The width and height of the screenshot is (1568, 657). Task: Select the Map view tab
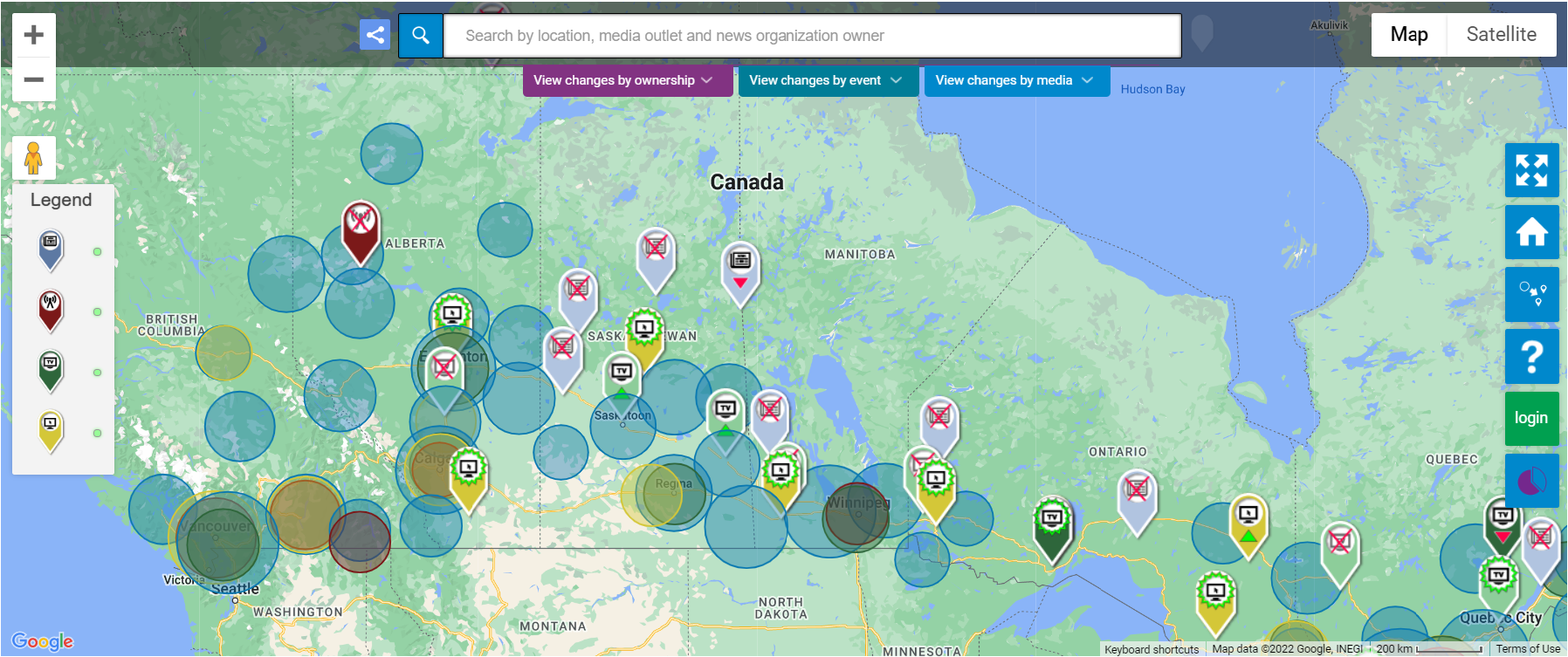tap(1408, 35)
